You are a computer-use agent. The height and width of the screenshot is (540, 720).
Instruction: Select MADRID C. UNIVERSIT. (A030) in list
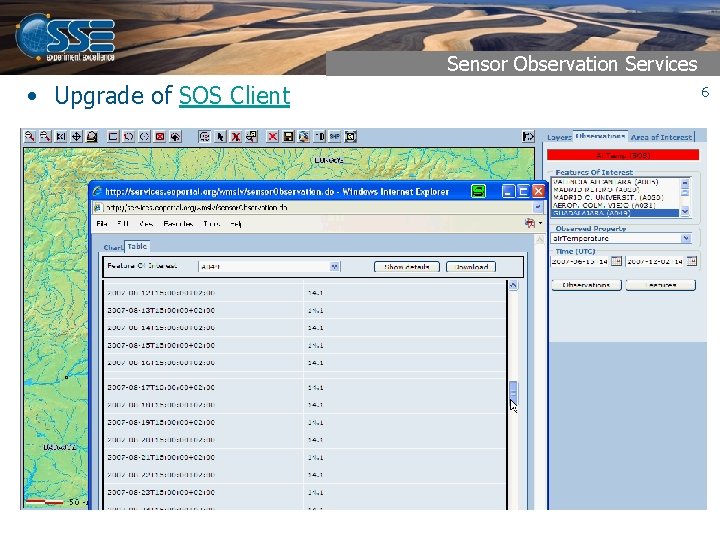[614, 197]
